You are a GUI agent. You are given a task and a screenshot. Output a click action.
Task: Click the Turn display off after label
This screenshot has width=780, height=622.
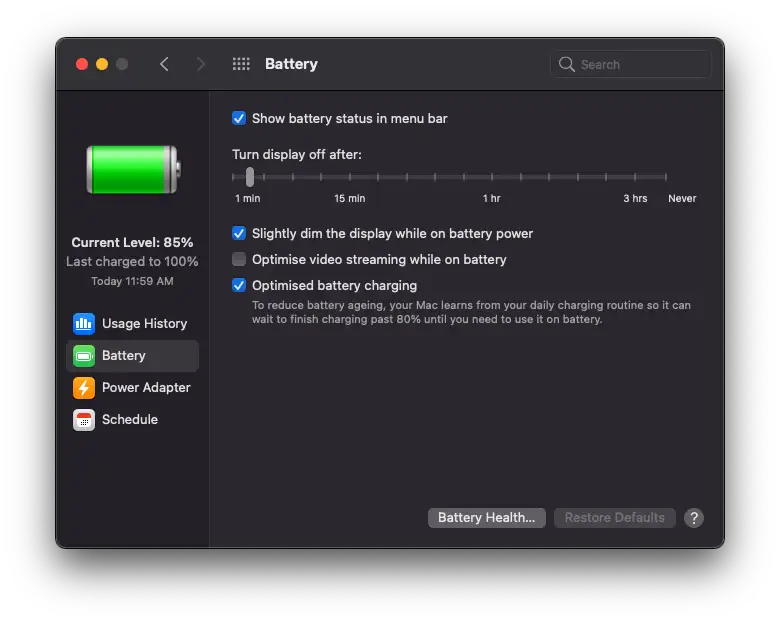click(297, 155)
